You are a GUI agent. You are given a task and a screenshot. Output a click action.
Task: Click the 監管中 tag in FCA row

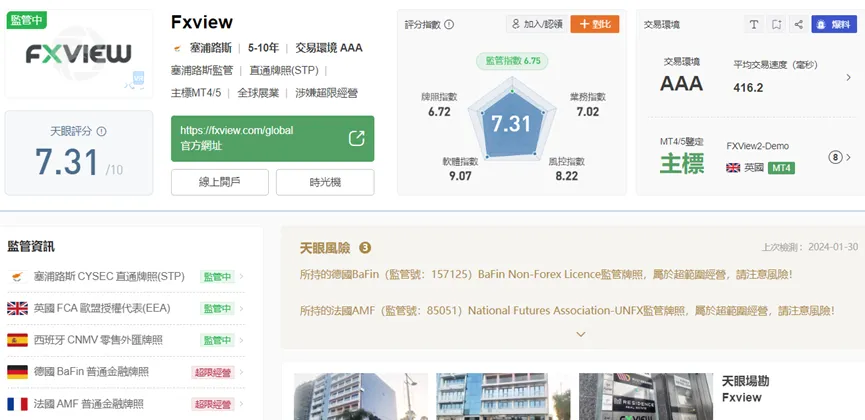(217, 309)
